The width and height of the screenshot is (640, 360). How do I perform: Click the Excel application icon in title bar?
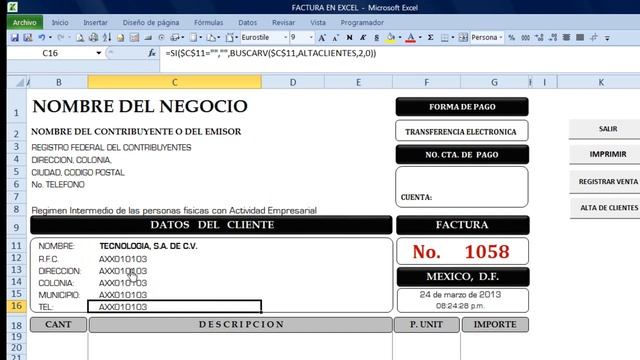[x=13, y=7]
